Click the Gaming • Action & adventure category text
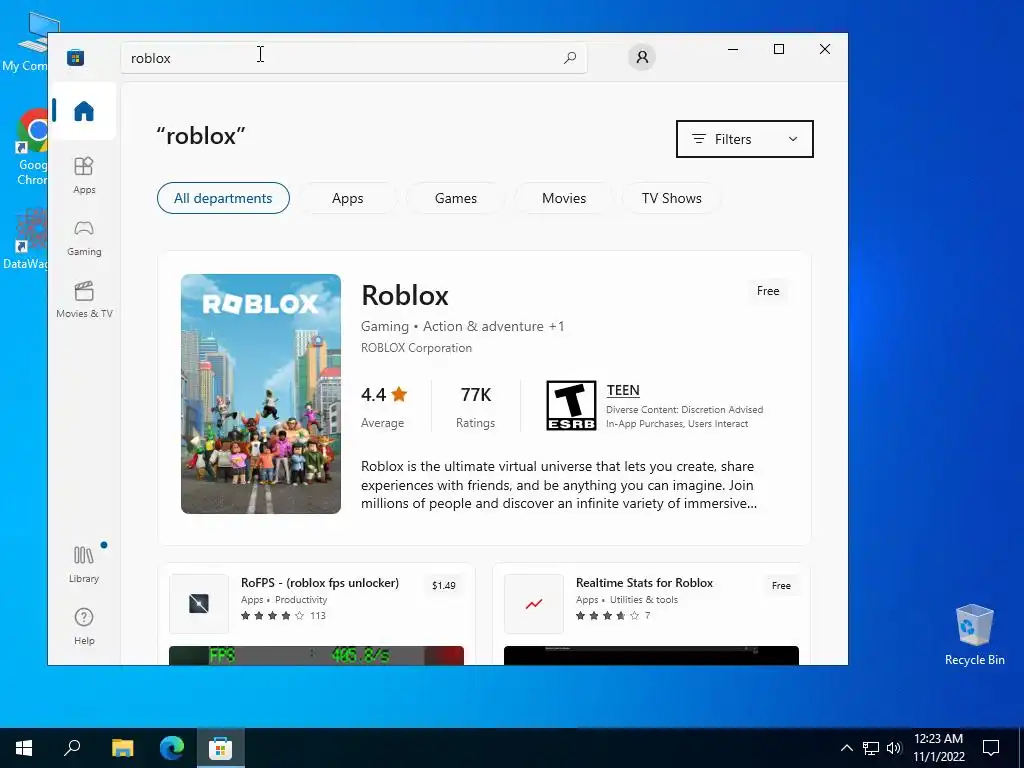 (462, 326)
